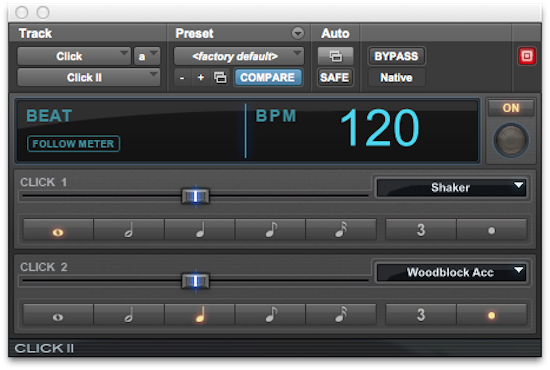
Task: Open the Preset menu round arrow
Action: (x=298, y=33)
